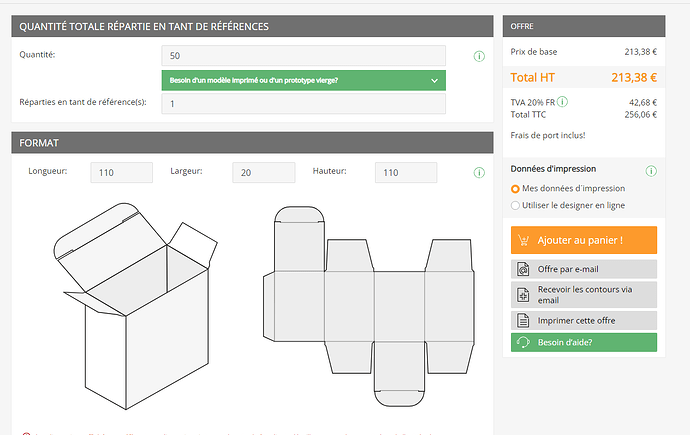Click the Hauteur input field
690x435 pixels.
point(406,173)
